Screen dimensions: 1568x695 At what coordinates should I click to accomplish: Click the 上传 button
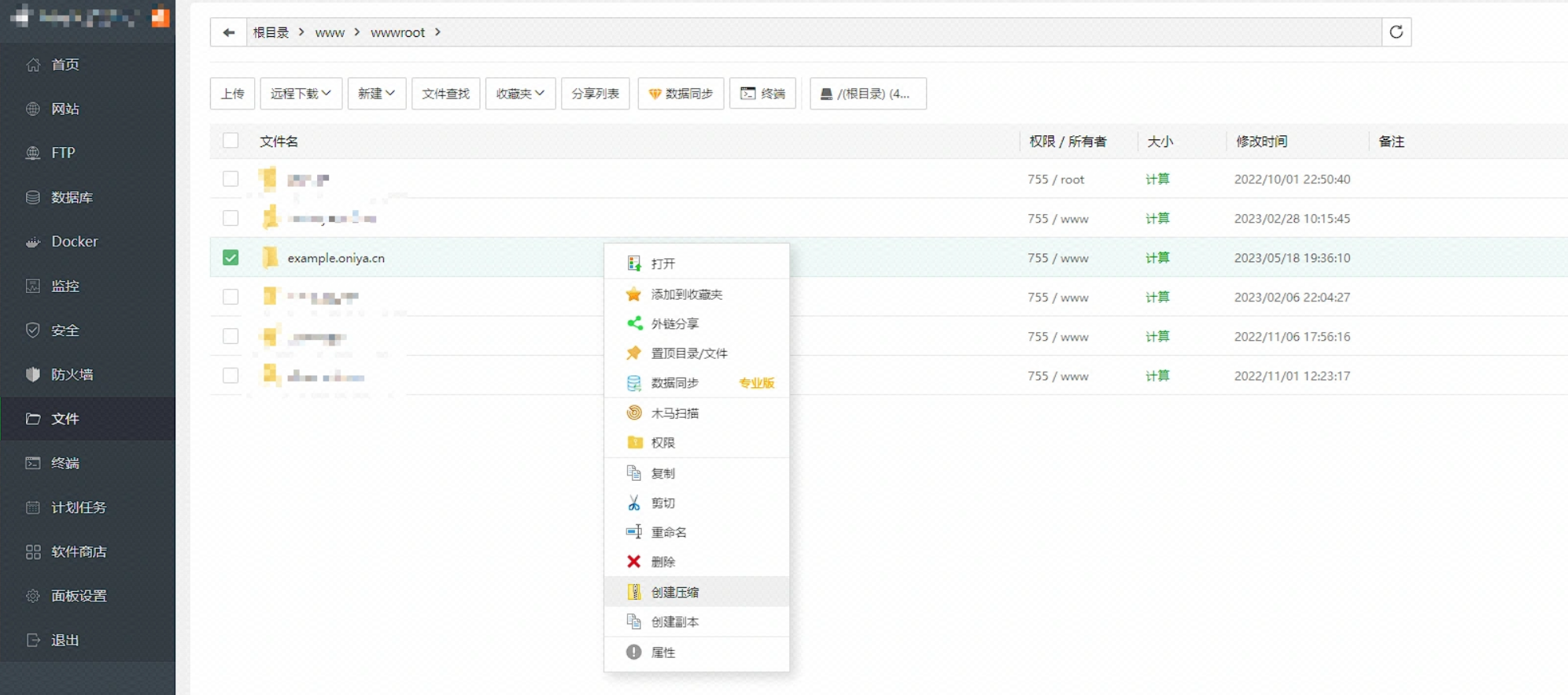coord(232,94)
